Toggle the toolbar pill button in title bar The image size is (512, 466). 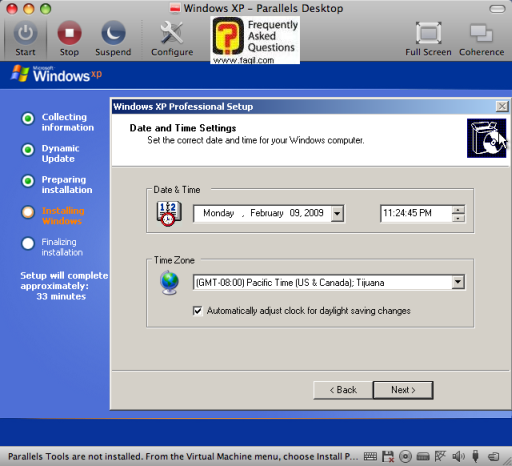point(497,9)
